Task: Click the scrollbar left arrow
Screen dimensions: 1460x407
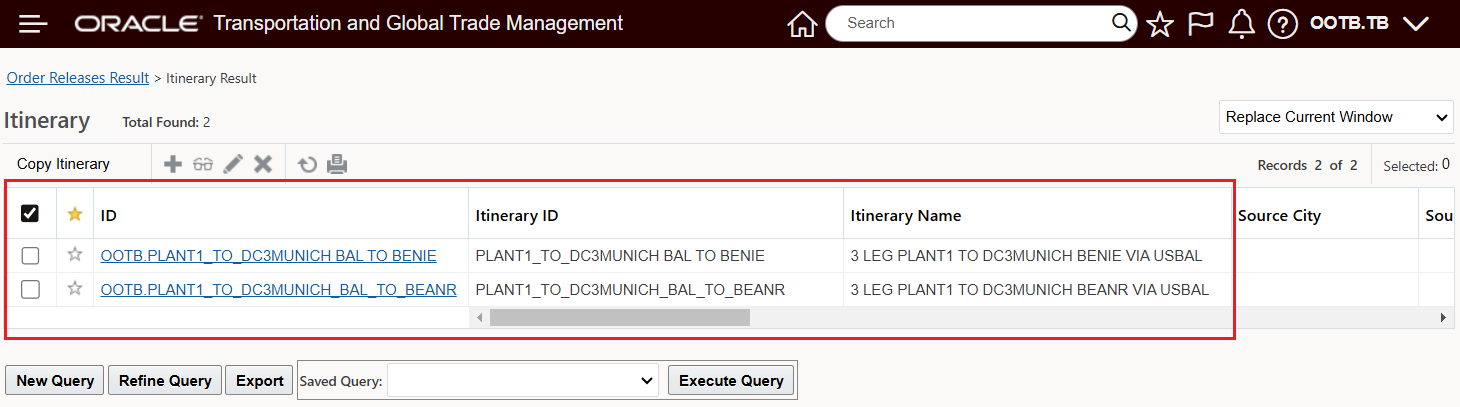Action: click(x=480, y=317)
